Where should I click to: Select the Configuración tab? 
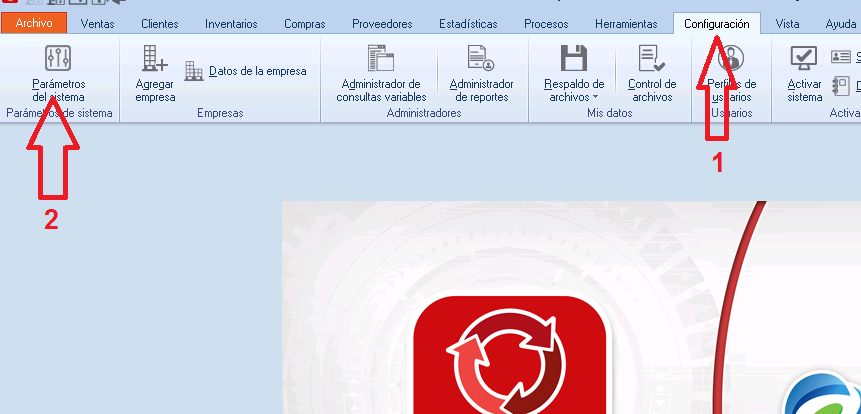coord(717,24)
